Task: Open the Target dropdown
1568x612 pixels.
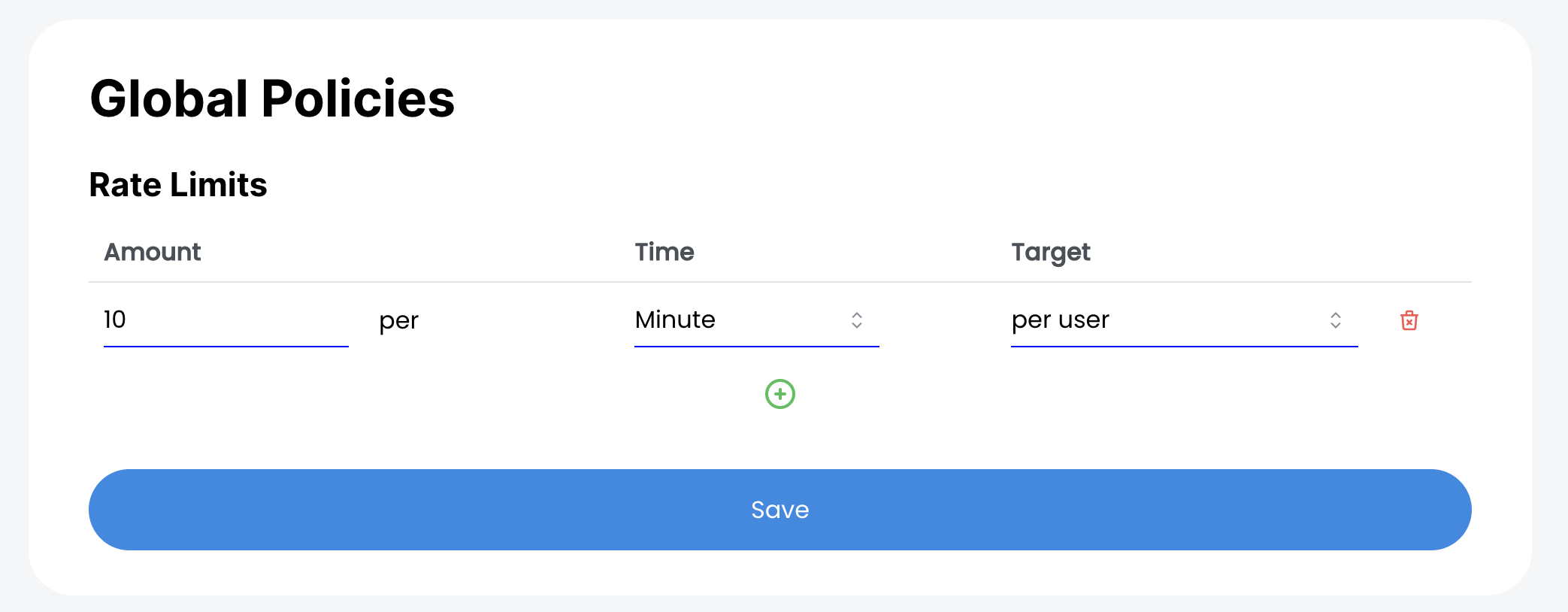Action: [1183, 320]
